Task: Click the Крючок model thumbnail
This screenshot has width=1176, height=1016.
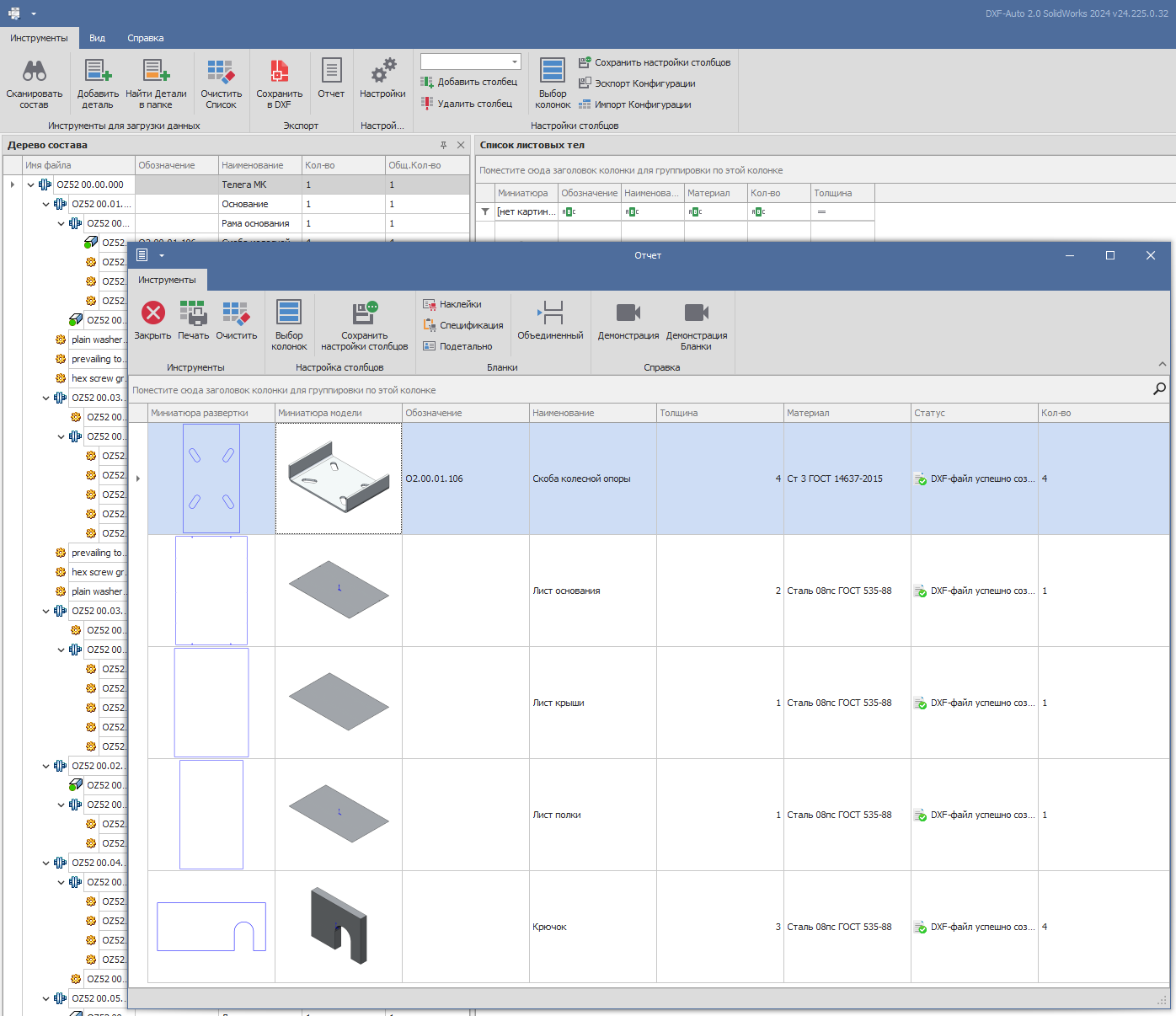Action: (339, 926)
